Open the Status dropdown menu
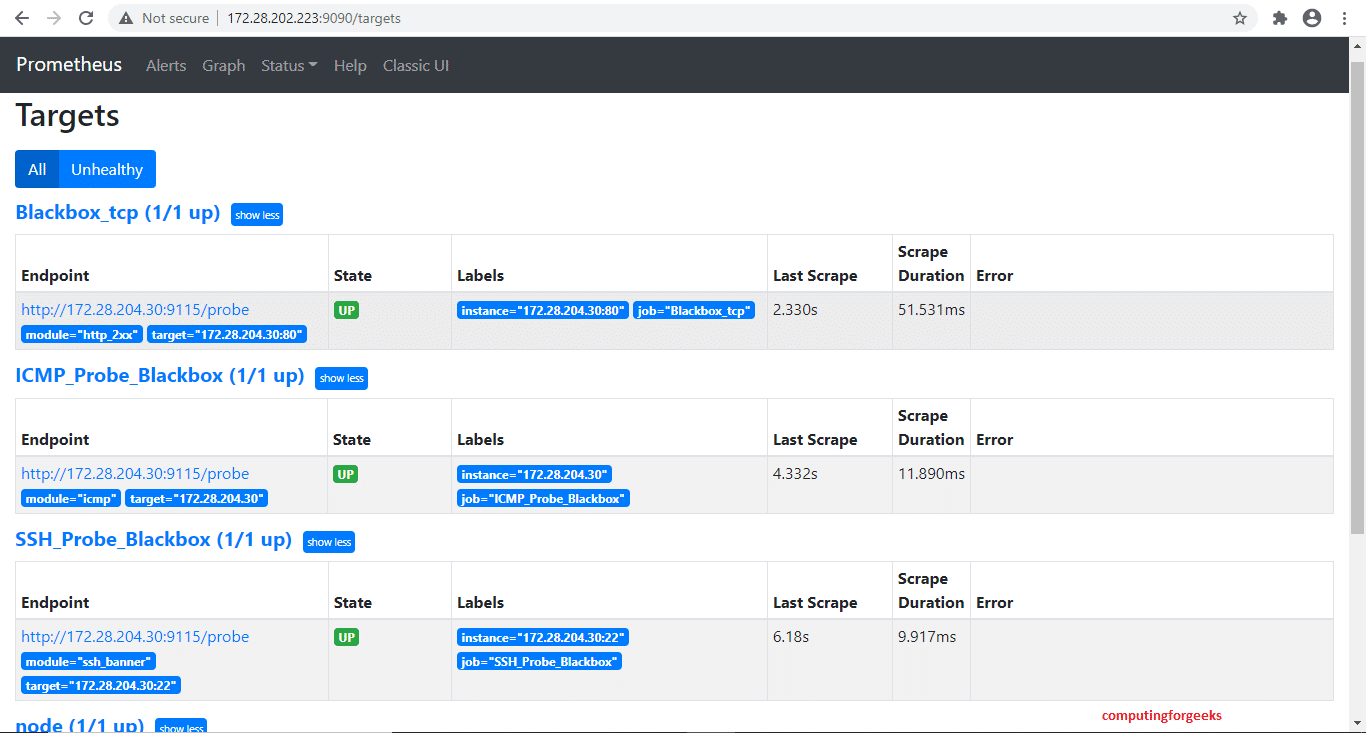 click(288, 65)
